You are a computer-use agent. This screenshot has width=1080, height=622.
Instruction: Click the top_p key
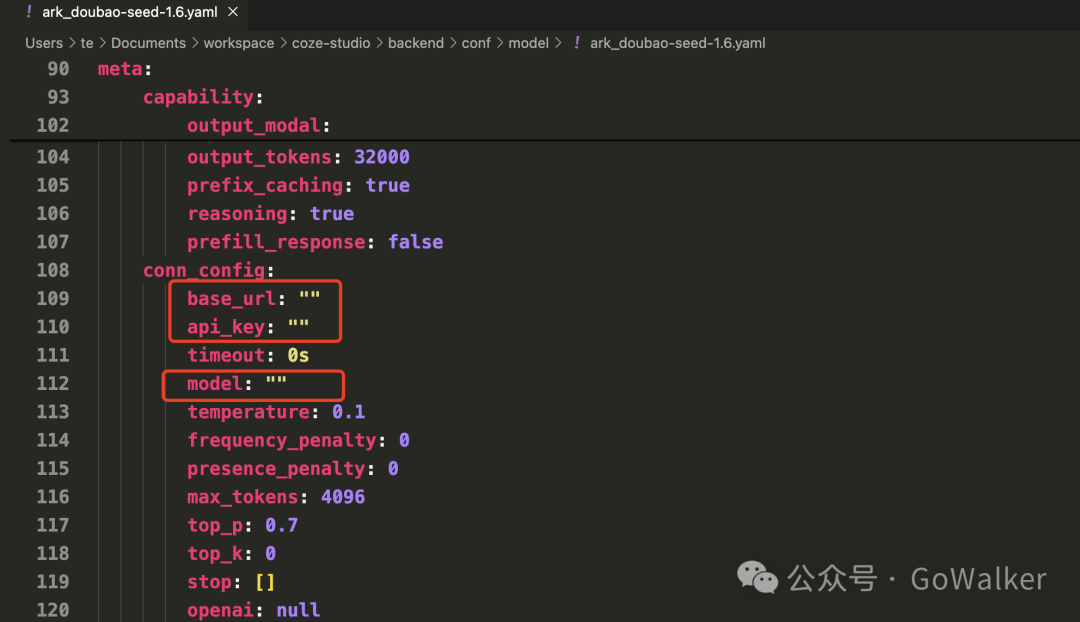[215, 525]
